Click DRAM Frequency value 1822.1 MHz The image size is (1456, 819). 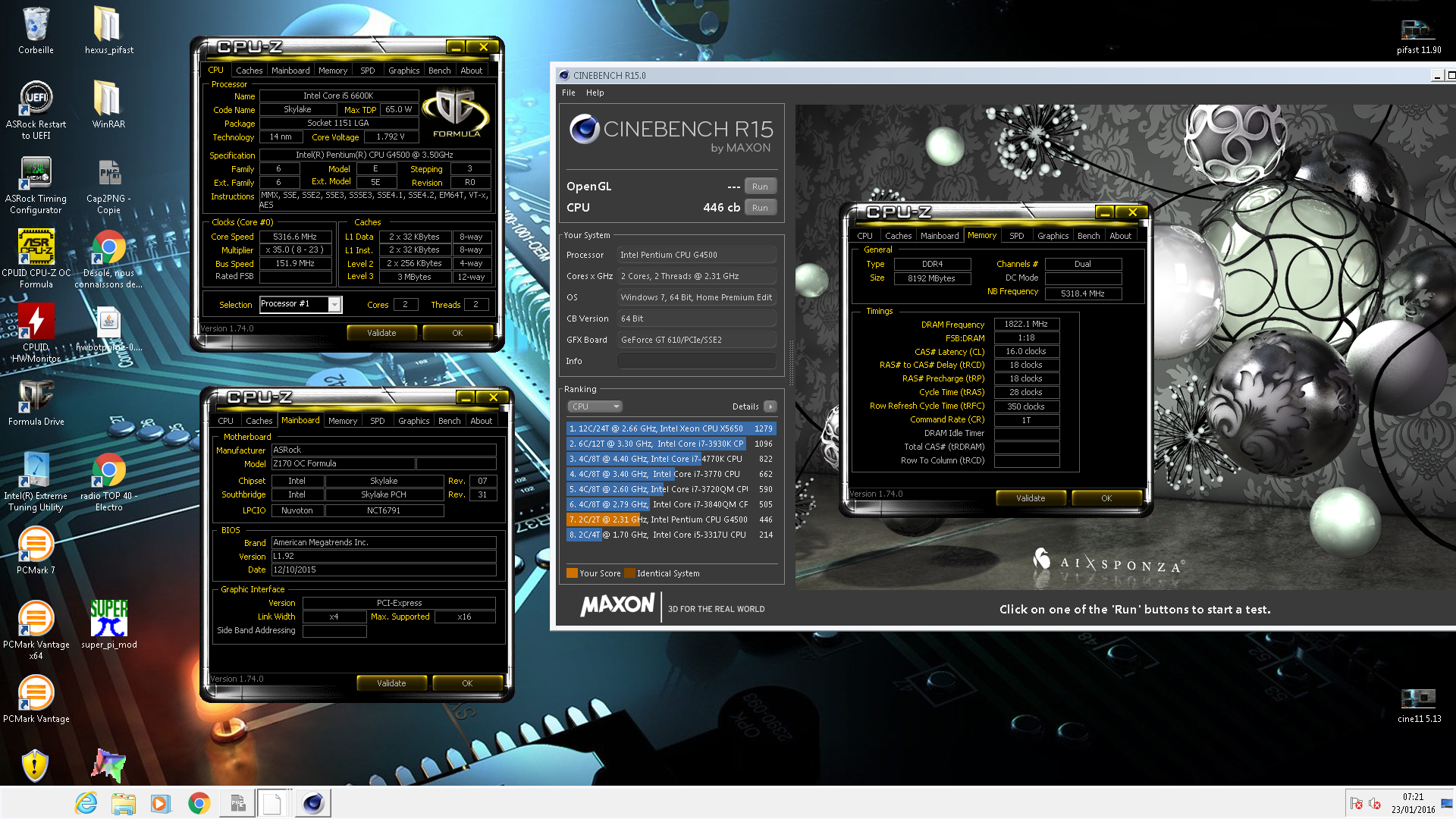(x=1026, y=325)
